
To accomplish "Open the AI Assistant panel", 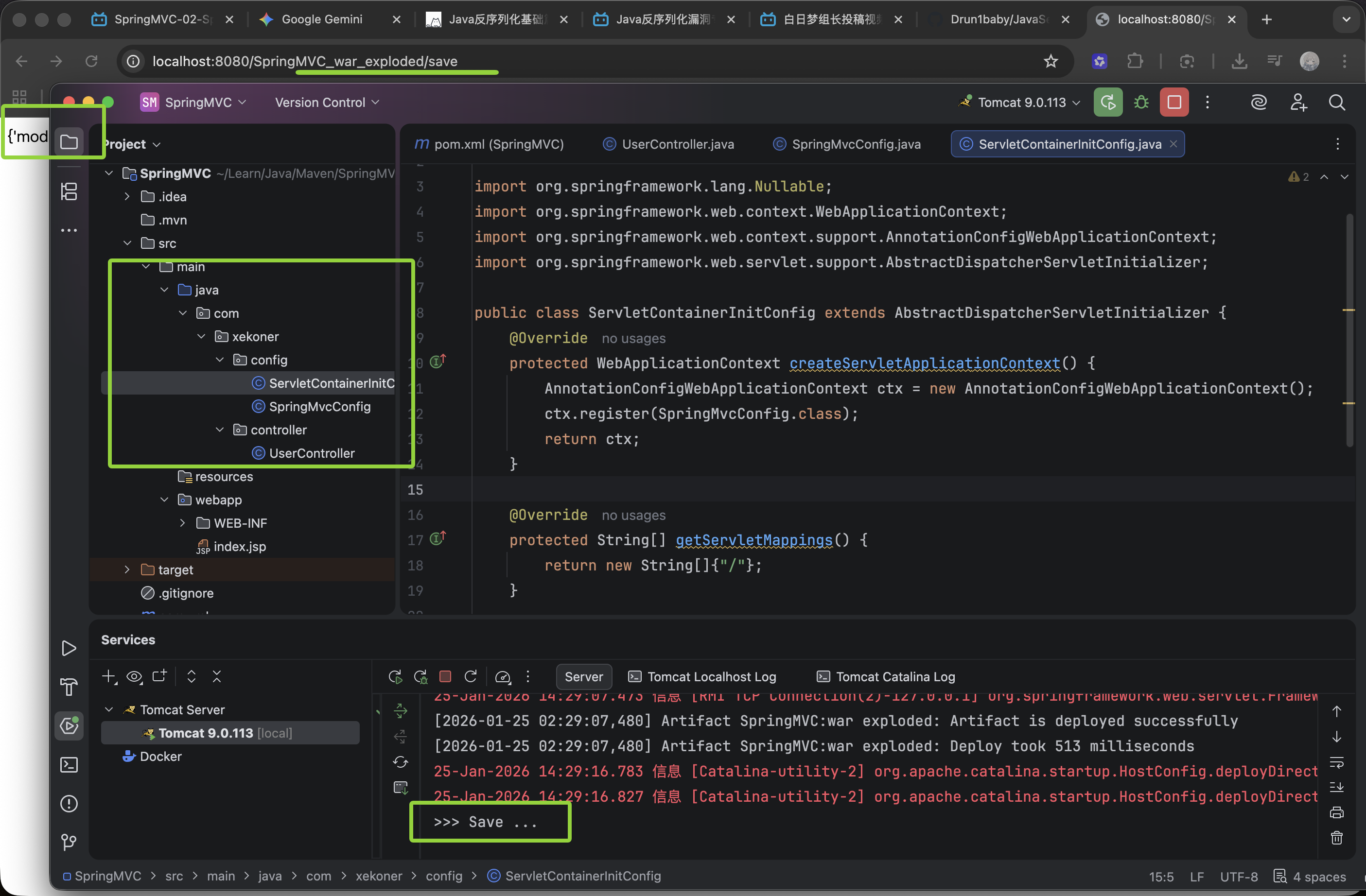I will [x=1259, y=102].
